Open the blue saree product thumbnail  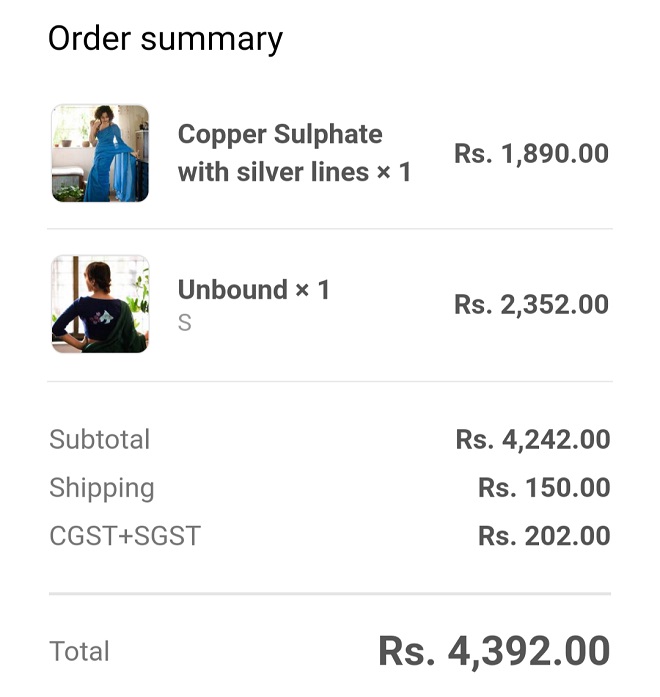tap(100, 153)
